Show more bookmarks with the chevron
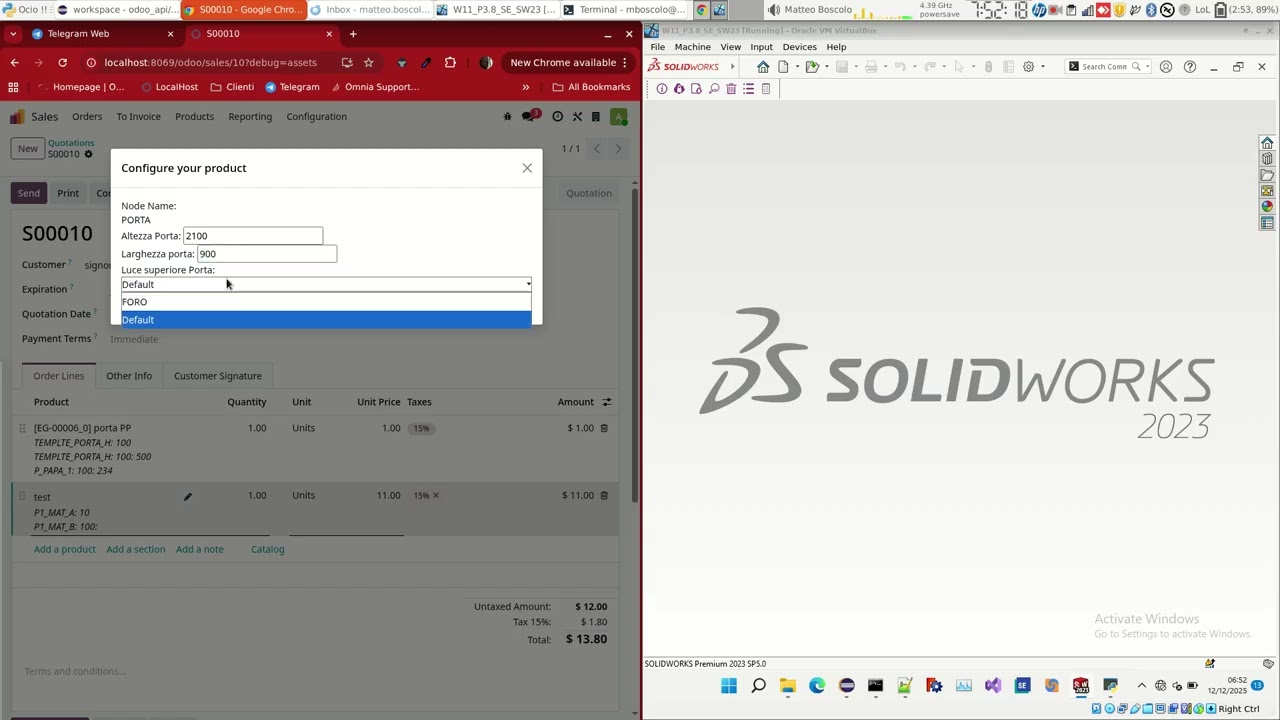Screen dimensions: 1280x720 pos(525,87)
